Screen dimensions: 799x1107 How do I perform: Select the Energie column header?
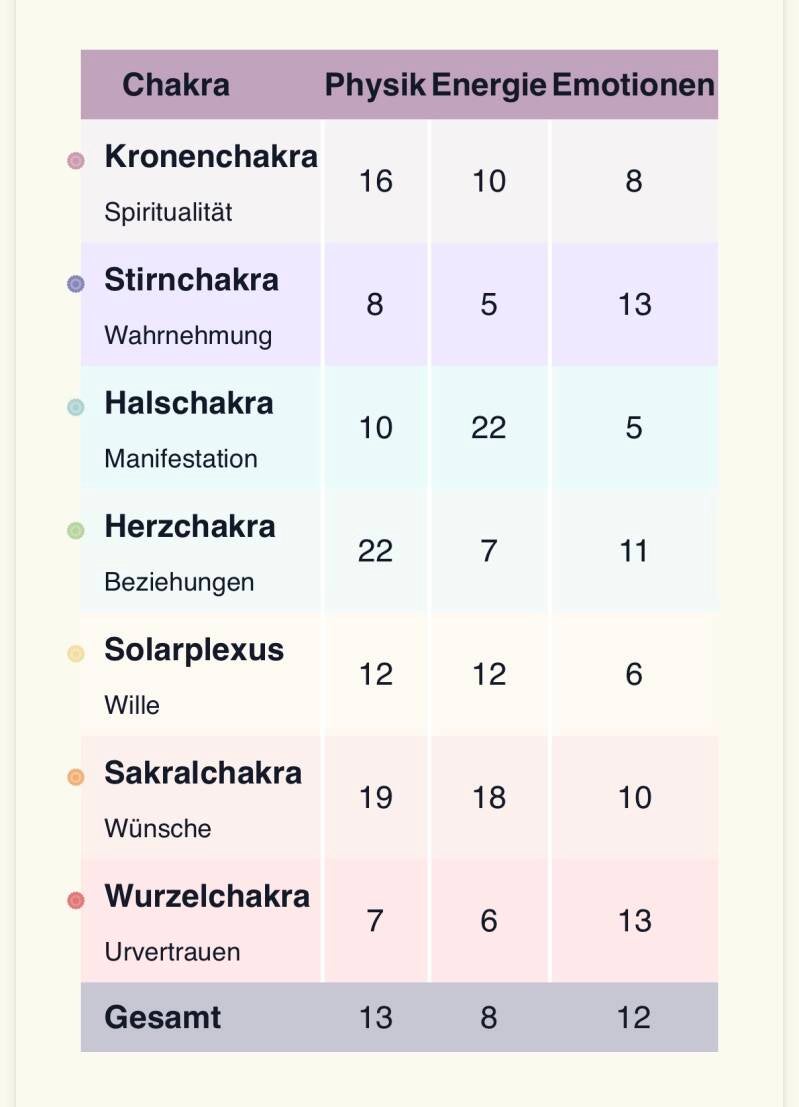click(488, 85)
